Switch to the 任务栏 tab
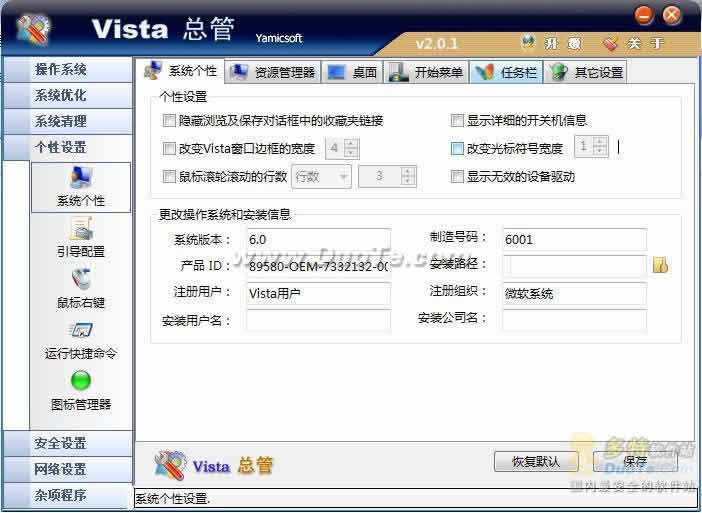The width and height of the screenshot is (702, 513). [506, 72]
